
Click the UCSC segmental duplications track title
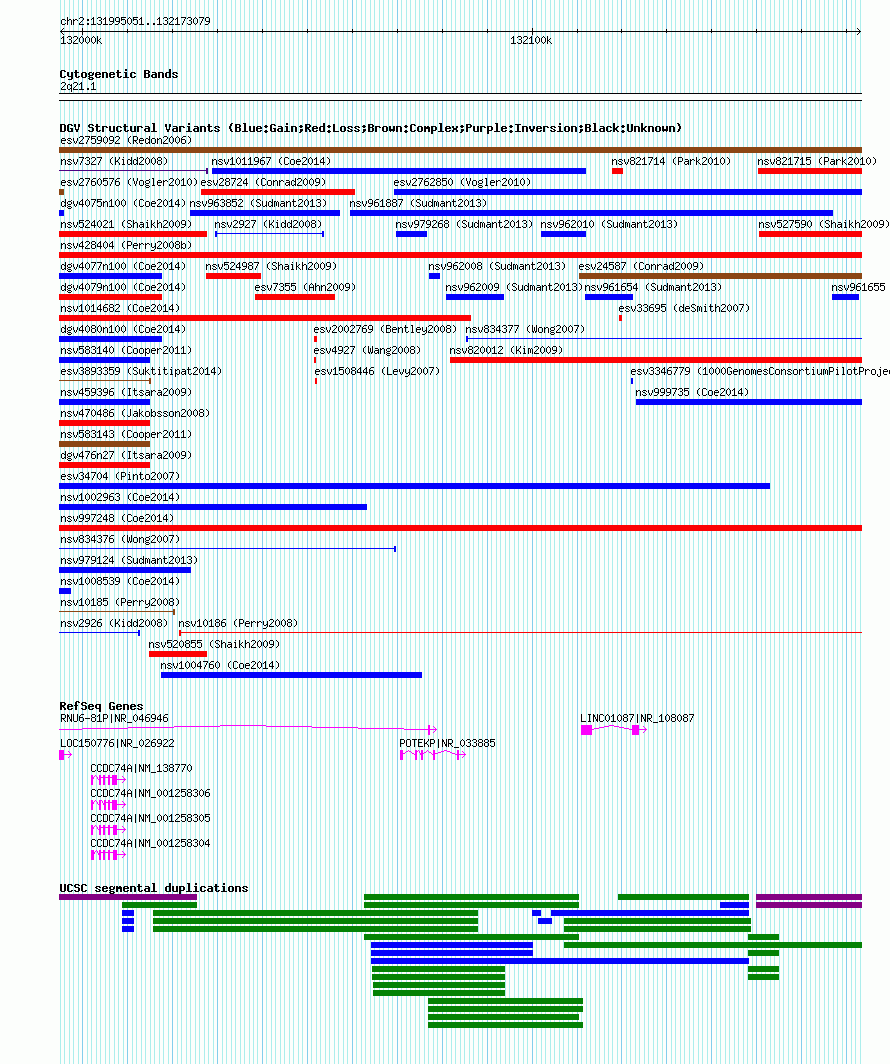154,888
